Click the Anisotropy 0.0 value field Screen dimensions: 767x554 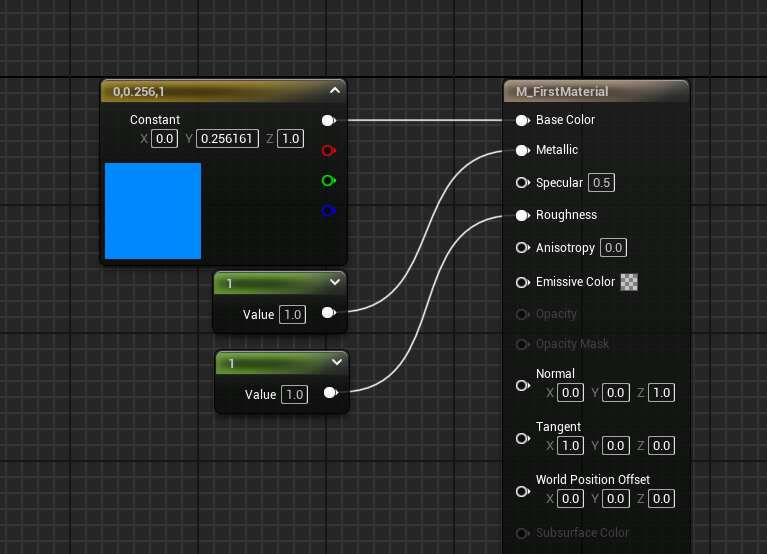(613, 248)
